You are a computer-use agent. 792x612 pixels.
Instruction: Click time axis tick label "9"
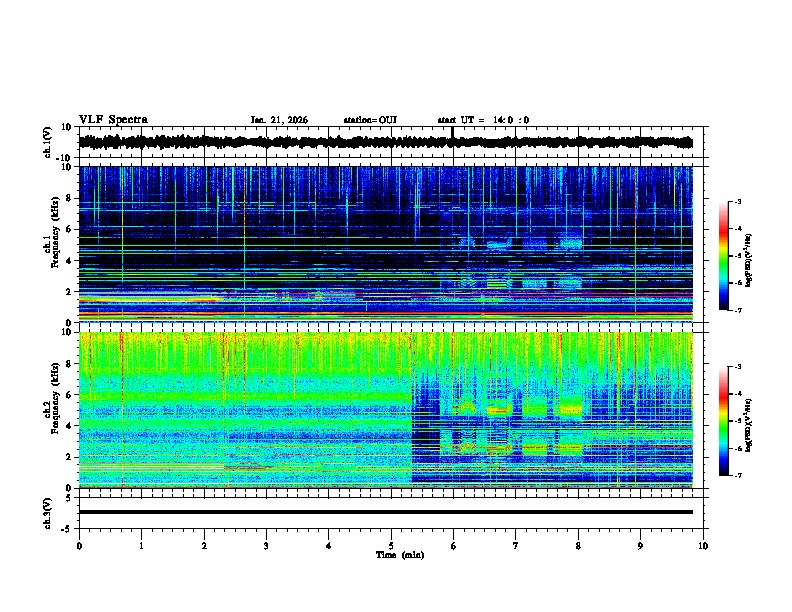tap(640, 546)
